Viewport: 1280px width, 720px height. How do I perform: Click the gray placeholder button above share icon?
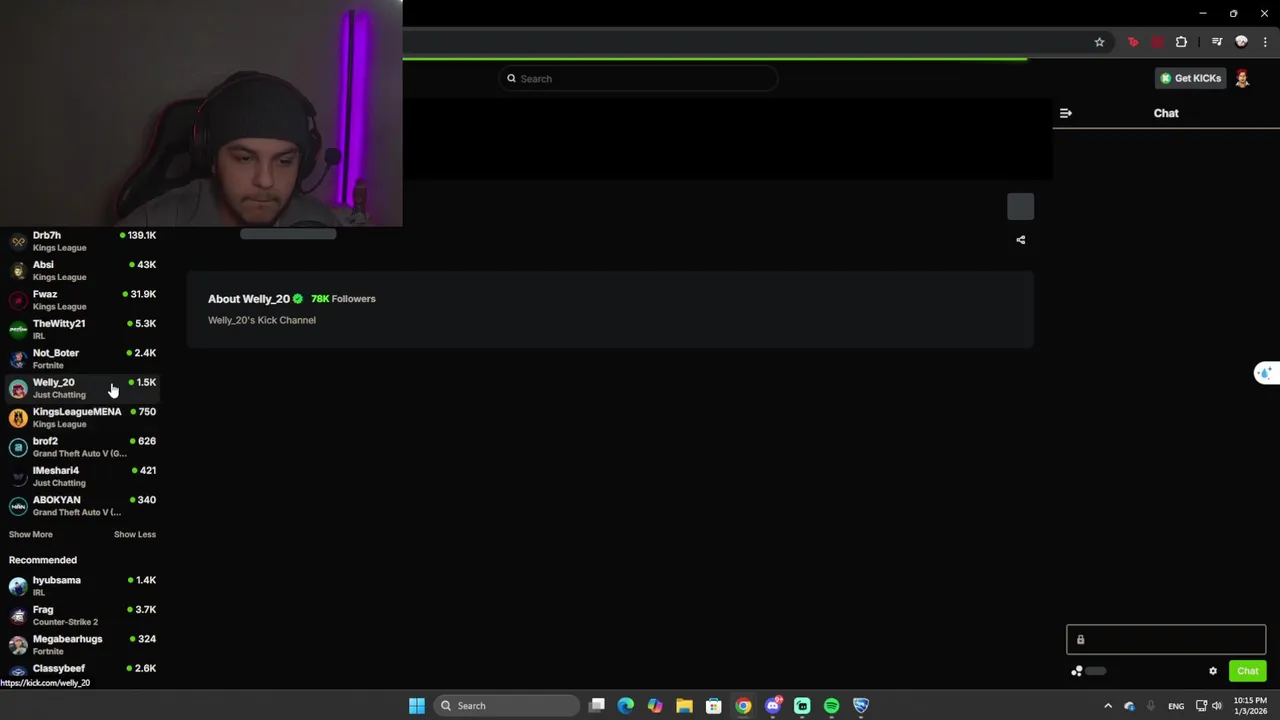[1020, 206]
